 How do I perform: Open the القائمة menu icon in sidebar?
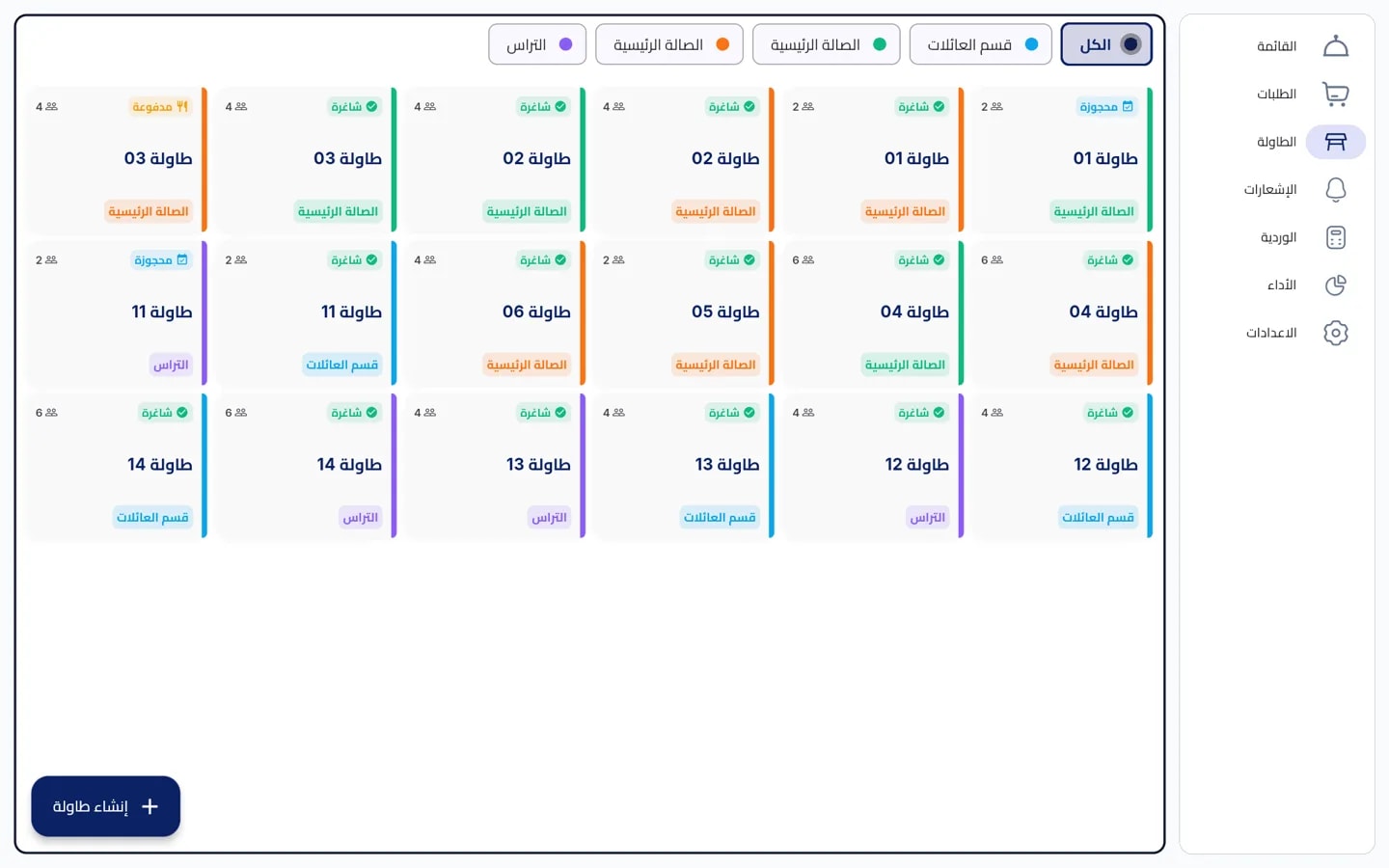coord(1335,46)
